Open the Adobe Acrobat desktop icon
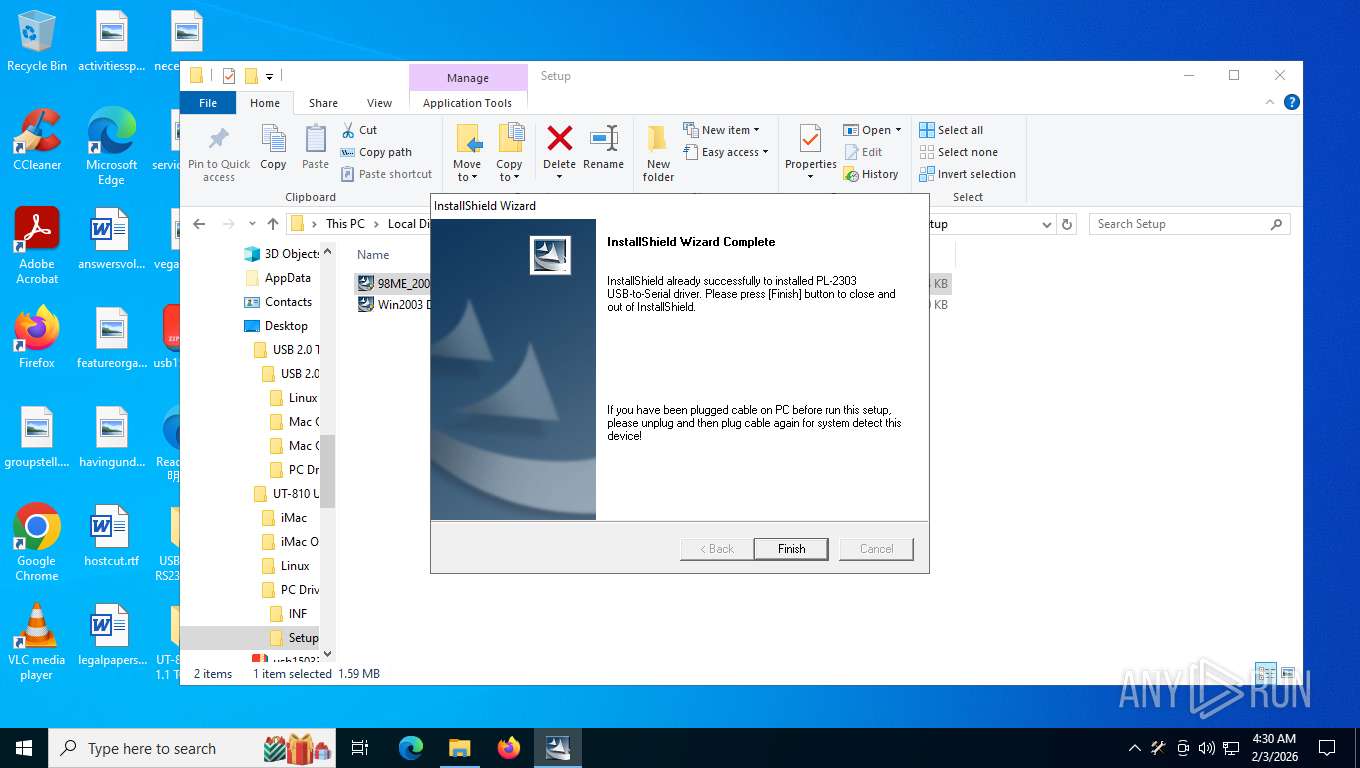The image size is (1360, 768). coord(37,246)
